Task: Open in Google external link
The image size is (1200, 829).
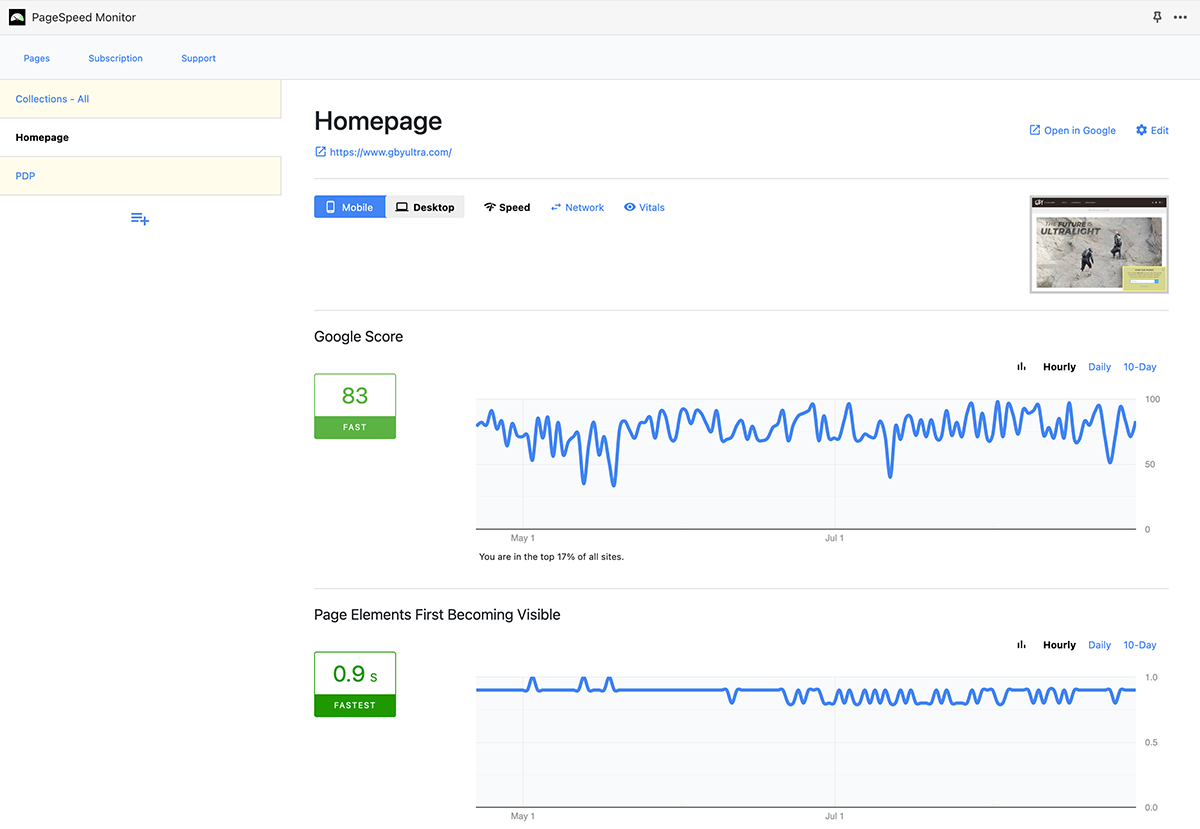Action: point(1072,130)
